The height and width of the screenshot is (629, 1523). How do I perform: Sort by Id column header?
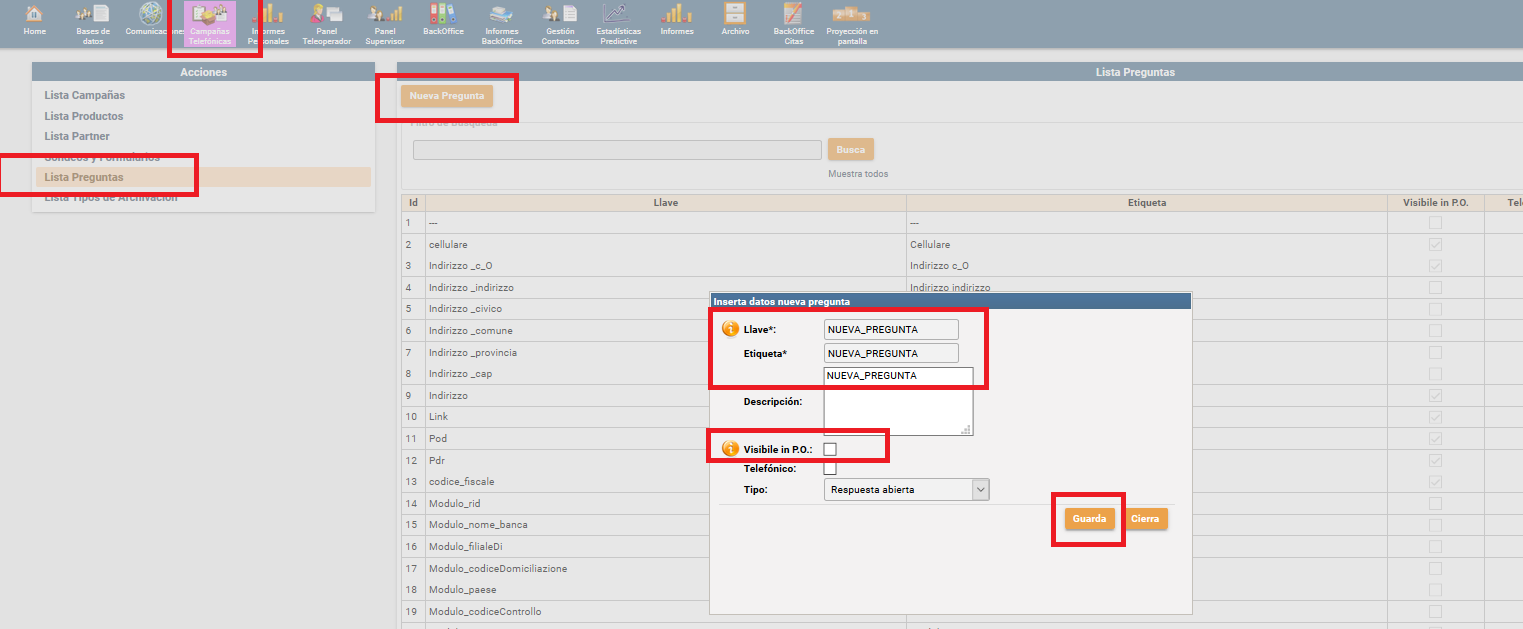[412, 202]
